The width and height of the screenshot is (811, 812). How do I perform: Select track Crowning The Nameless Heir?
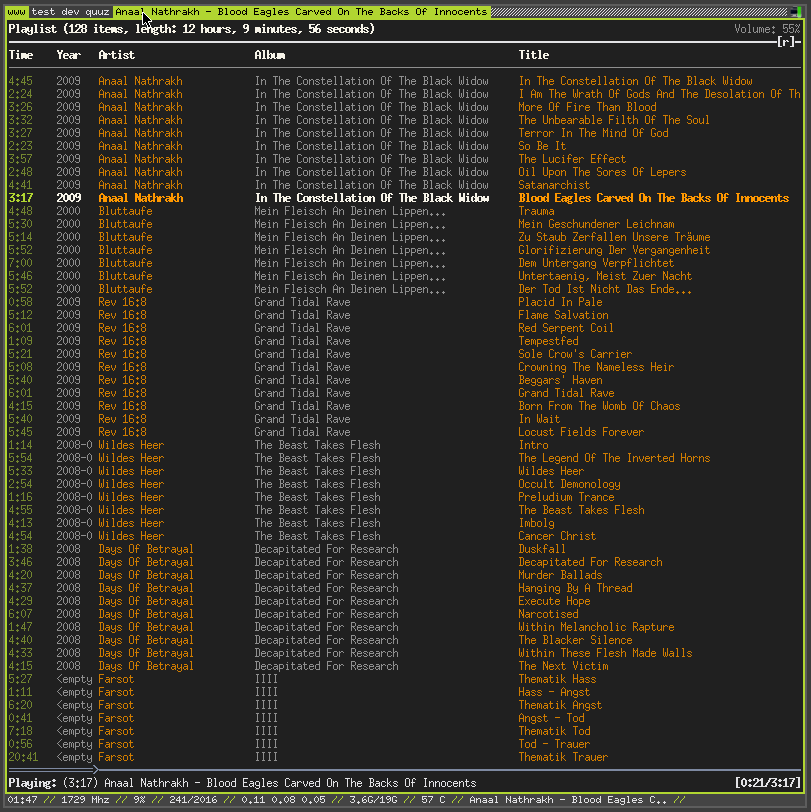coord(596,367)
